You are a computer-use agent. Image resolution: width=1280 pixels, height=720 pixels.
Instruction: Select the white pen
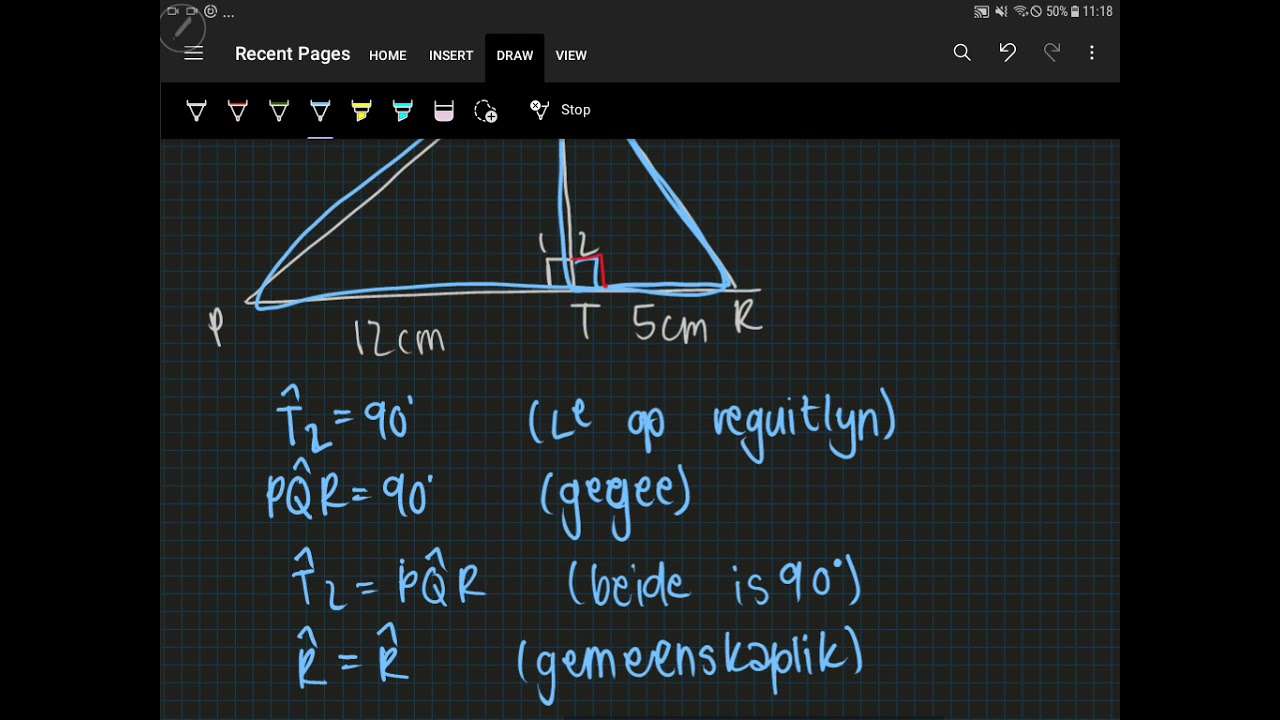click(197, 111)
